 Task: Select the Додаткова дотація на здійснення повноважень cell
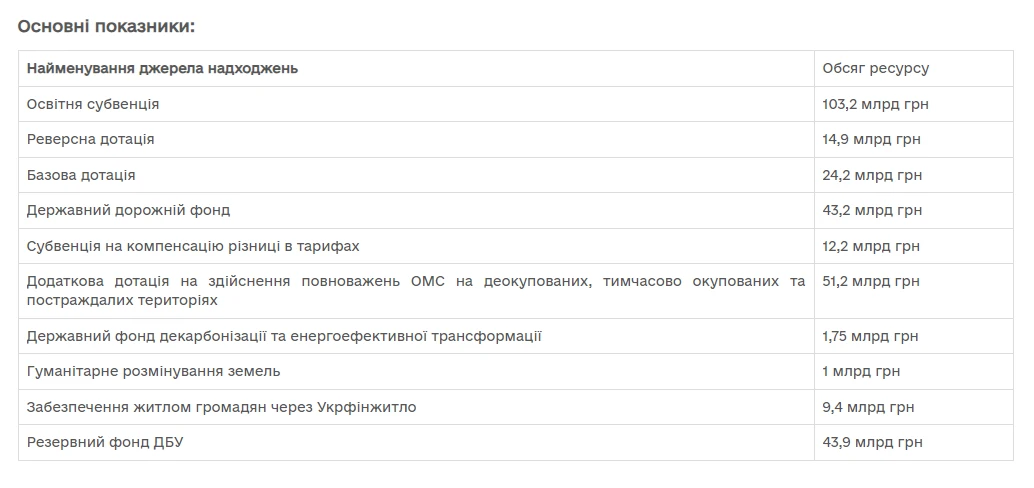[416, 291]
